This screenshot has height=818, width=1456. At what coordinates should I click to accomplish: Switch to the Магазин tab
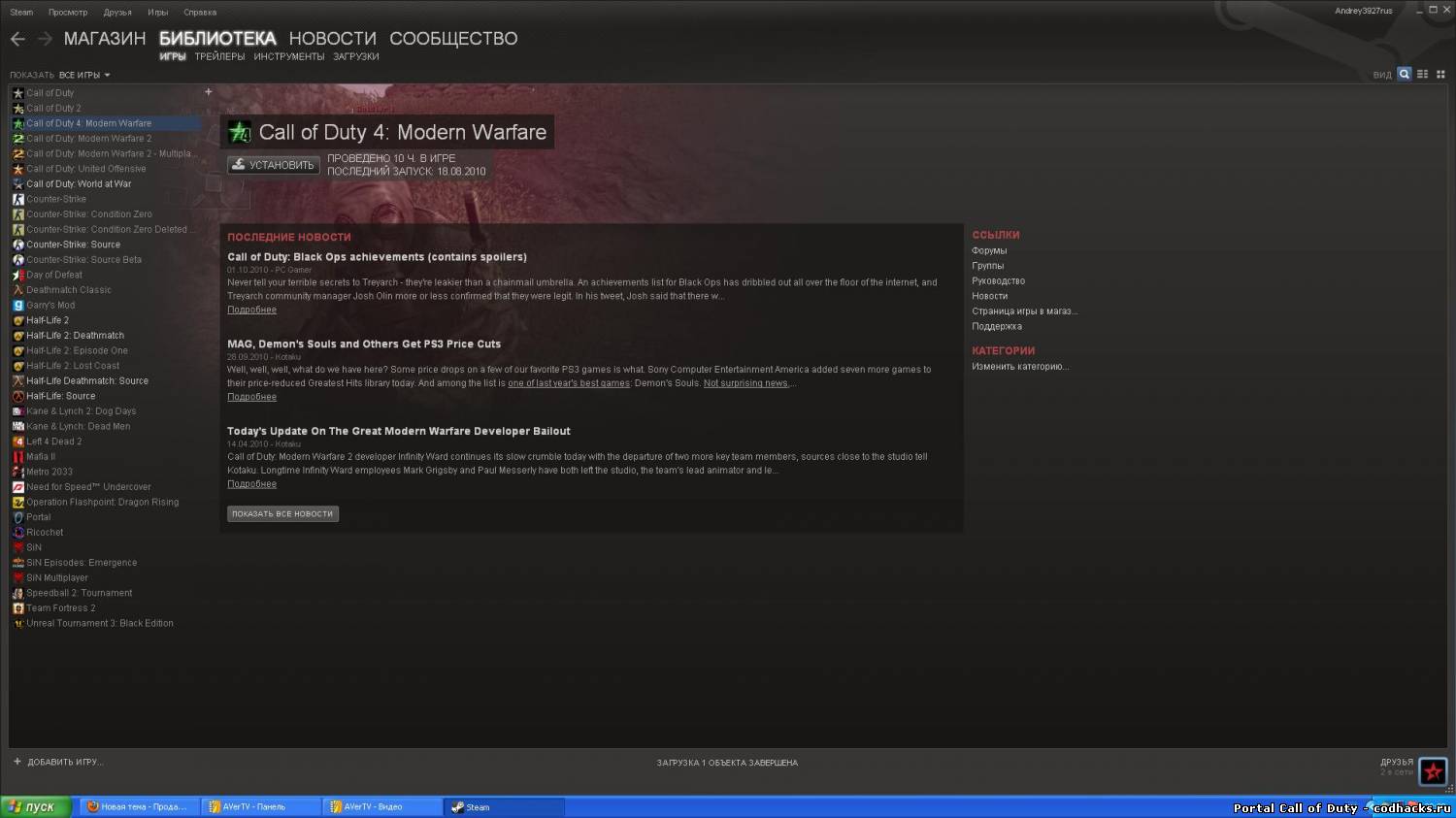[105, 39]
